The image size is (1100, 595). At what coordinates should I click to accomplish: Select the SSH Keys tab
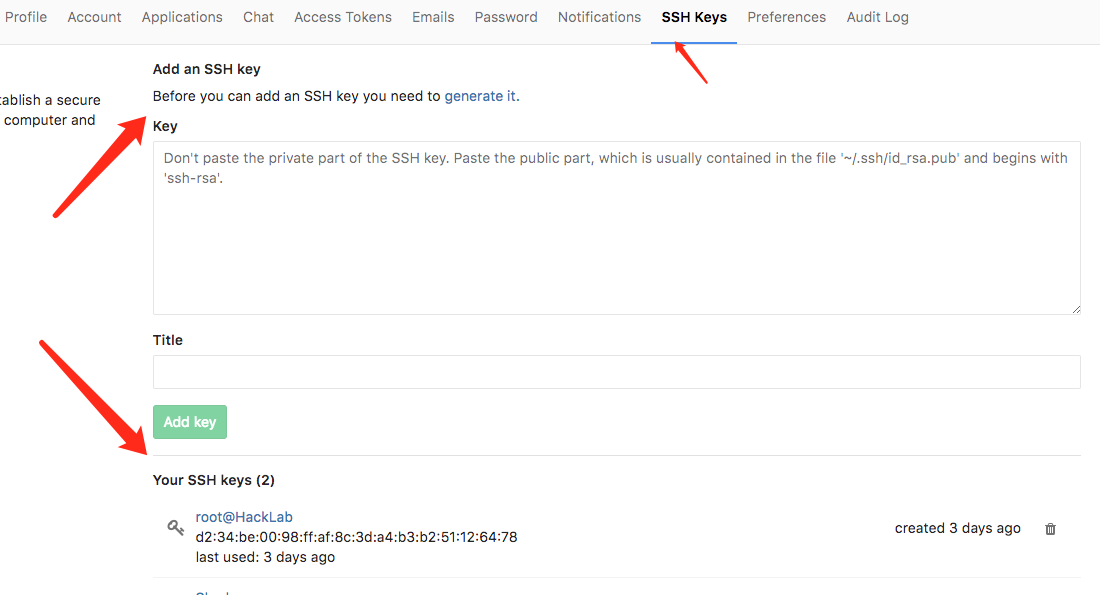pyautogui.click(x=694, y=17)
